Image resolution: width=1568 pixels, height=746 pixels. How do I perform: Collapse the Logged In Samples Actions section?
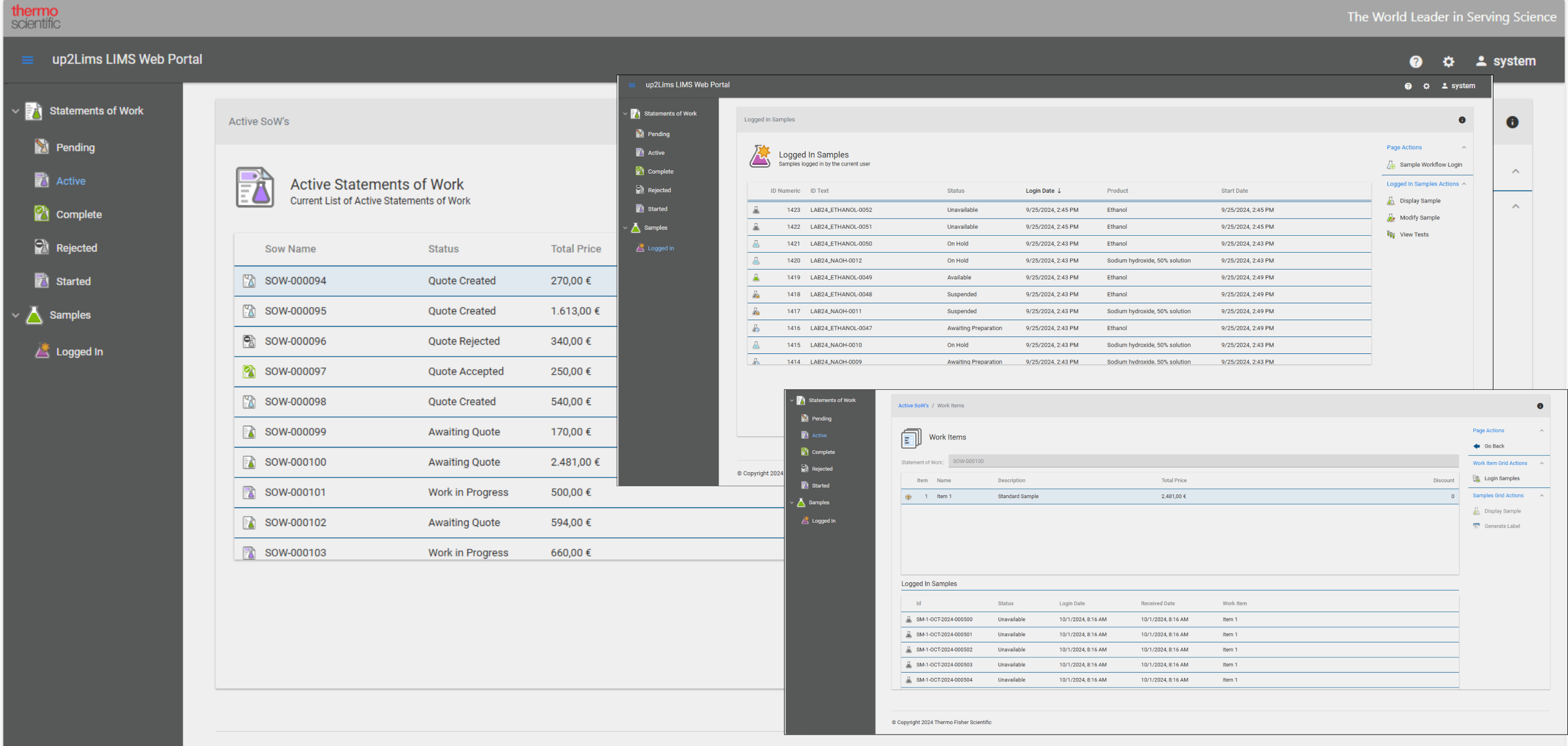point(1464,184)
